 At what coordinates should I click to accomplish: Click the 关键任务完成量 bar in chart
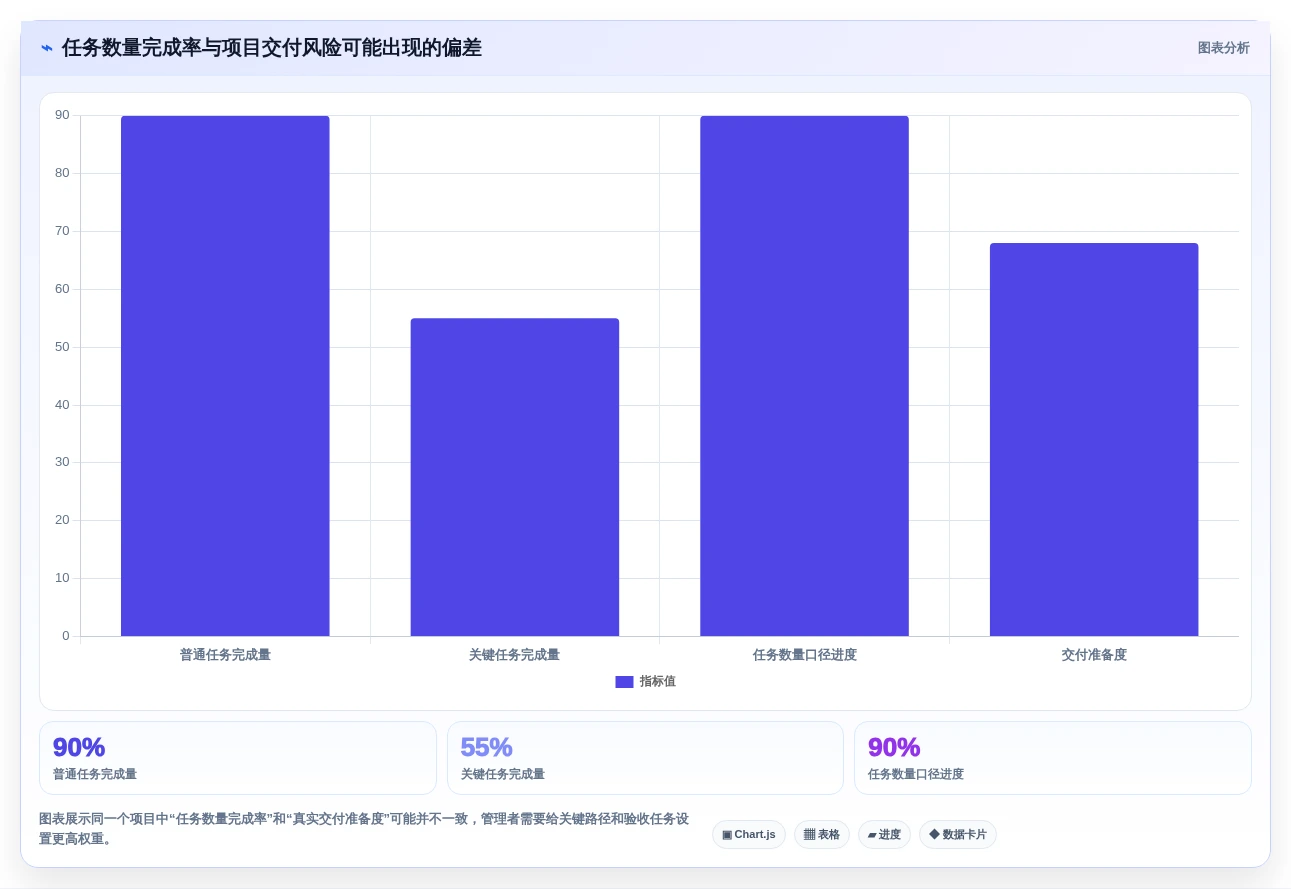(x=515, y=477)
